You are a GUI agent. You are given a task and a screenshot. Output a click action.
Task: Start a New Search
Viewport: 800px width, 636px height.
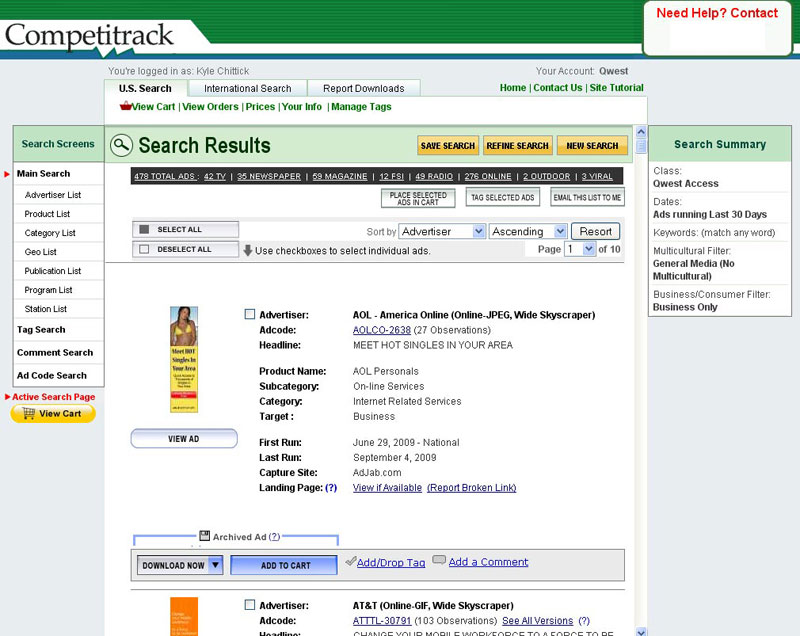point(592,145)
